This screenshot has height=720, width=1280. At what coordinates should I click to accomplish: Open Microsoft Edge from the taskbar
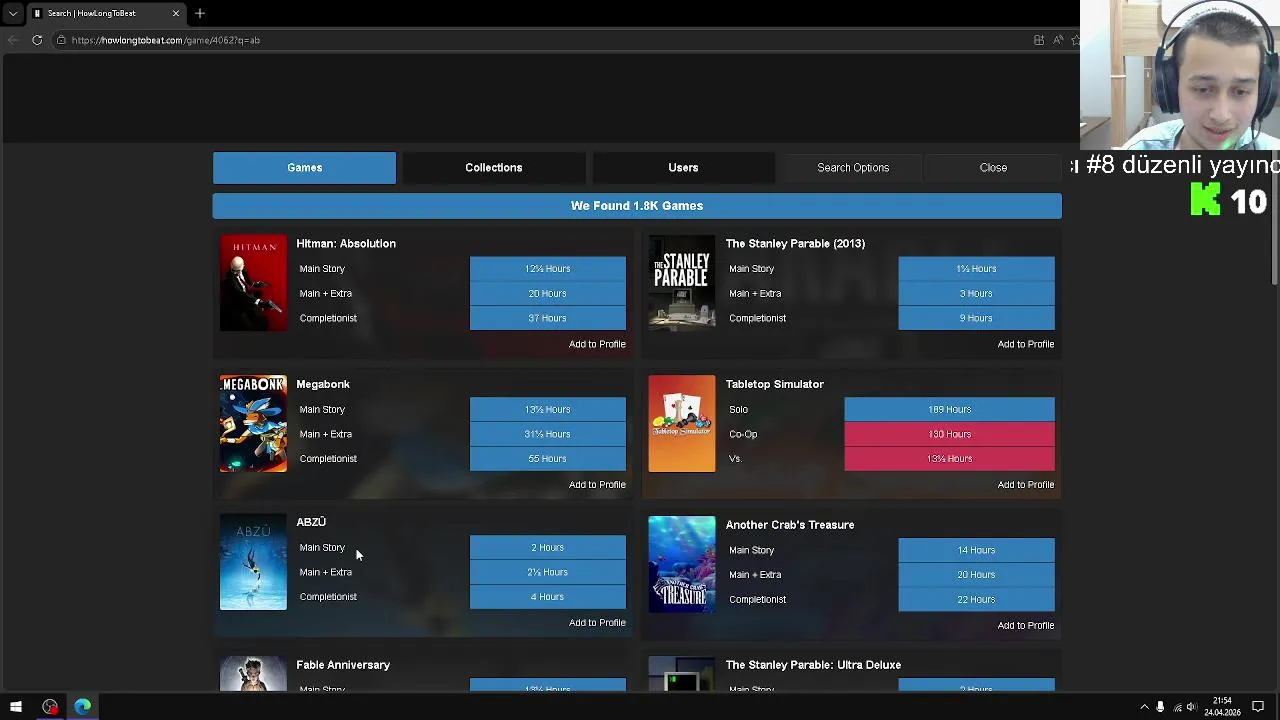tap(82, 707)
